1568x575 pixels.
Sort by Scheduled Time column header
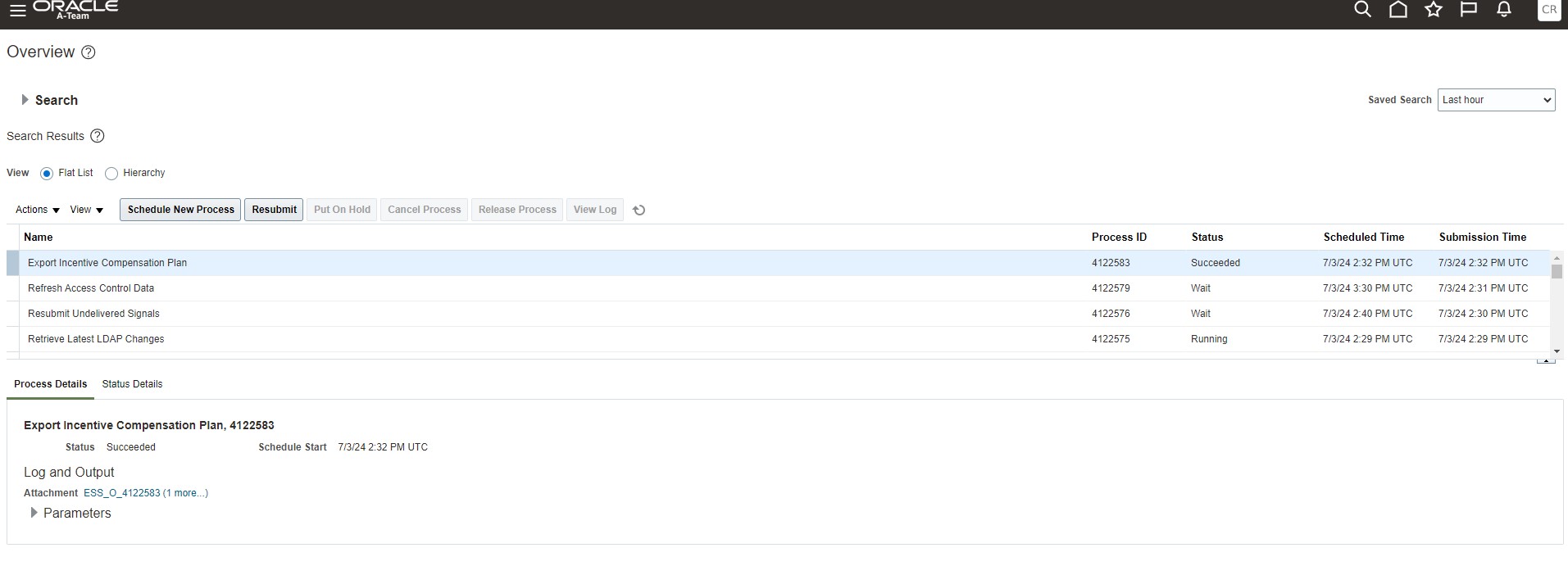pos(1363,238)
